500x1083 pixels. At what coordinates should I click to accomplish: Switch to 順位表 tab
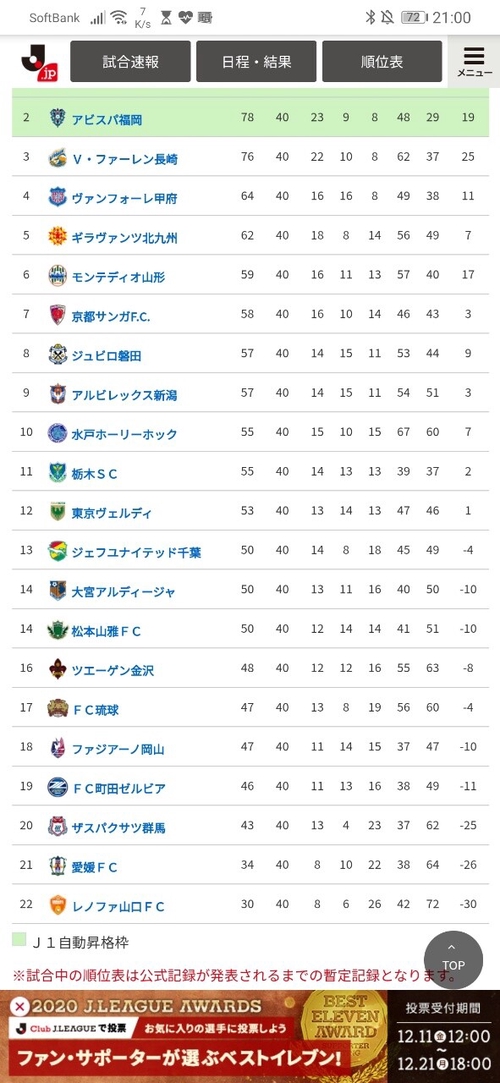pyautogui.click(x=382, y=61)
